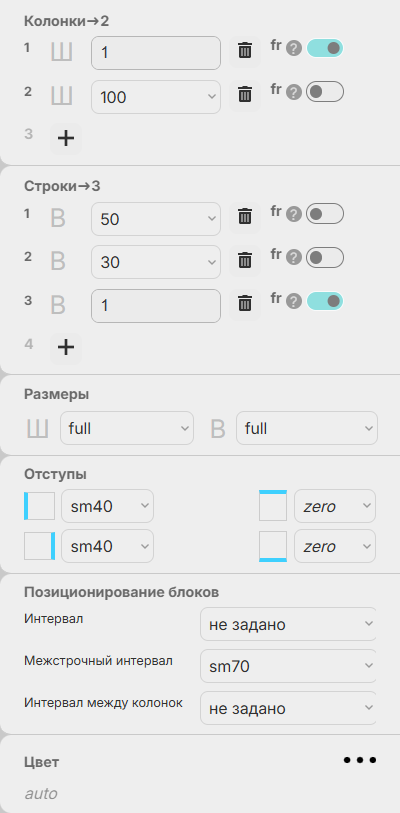Screen dimensions: 400x813
Task: Turn off the fr toggle for row 3
Action: pyautogui.click(x=325, y=301)
